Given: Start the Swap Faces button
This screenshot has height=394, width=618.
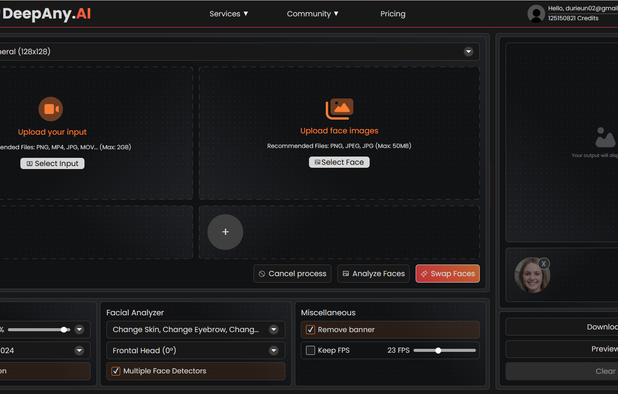Looking at the screenshot, I should click(448, 274).
